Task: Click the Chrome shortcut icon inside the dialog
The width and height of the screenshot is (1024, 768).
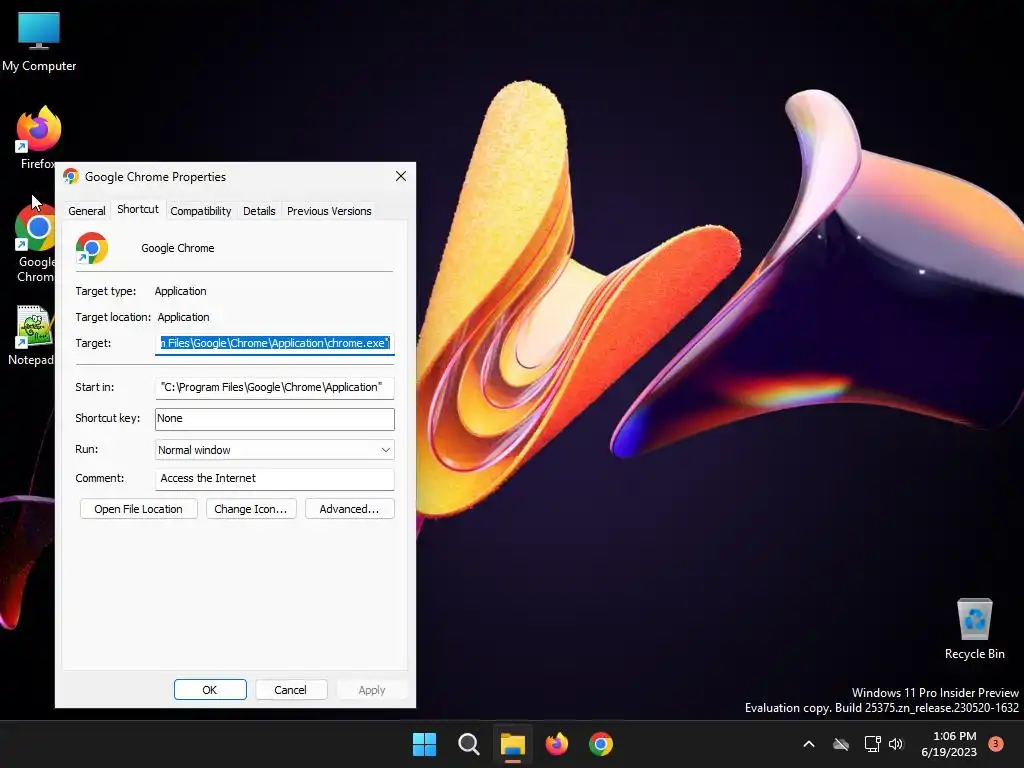Action: pos(91,248)
